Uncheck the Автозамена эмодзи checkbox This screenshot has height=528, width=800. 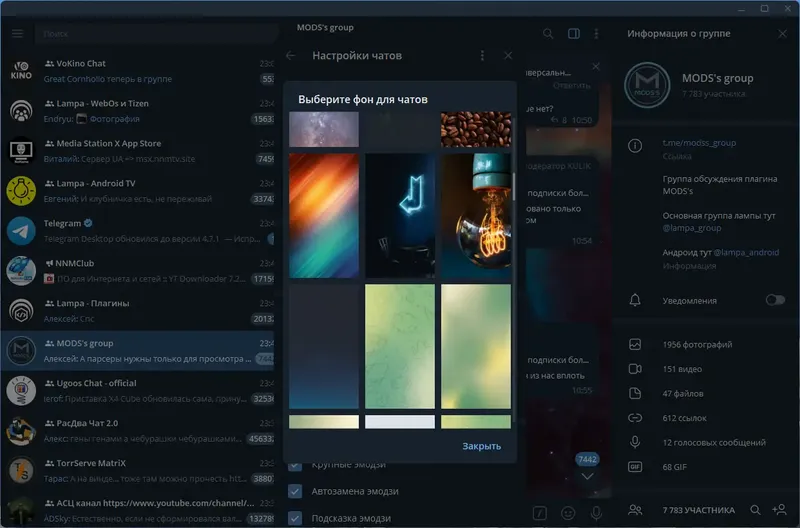[x=295, y=491]
